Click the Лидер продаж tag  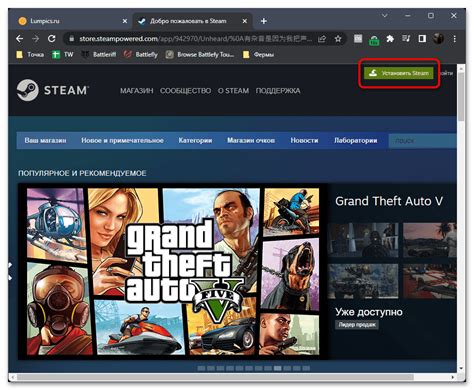click(357, 325)
